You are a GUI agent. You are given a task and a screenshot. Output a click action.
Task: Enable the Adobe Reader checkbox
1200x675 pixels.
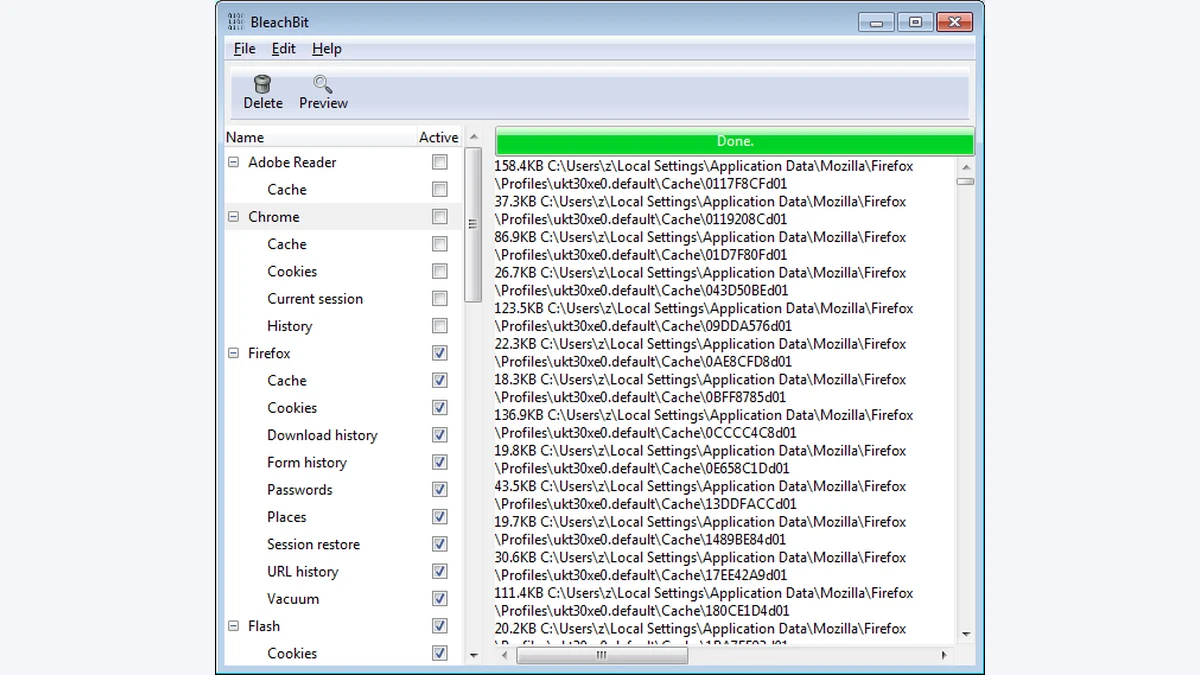click(x=440, y=162)
